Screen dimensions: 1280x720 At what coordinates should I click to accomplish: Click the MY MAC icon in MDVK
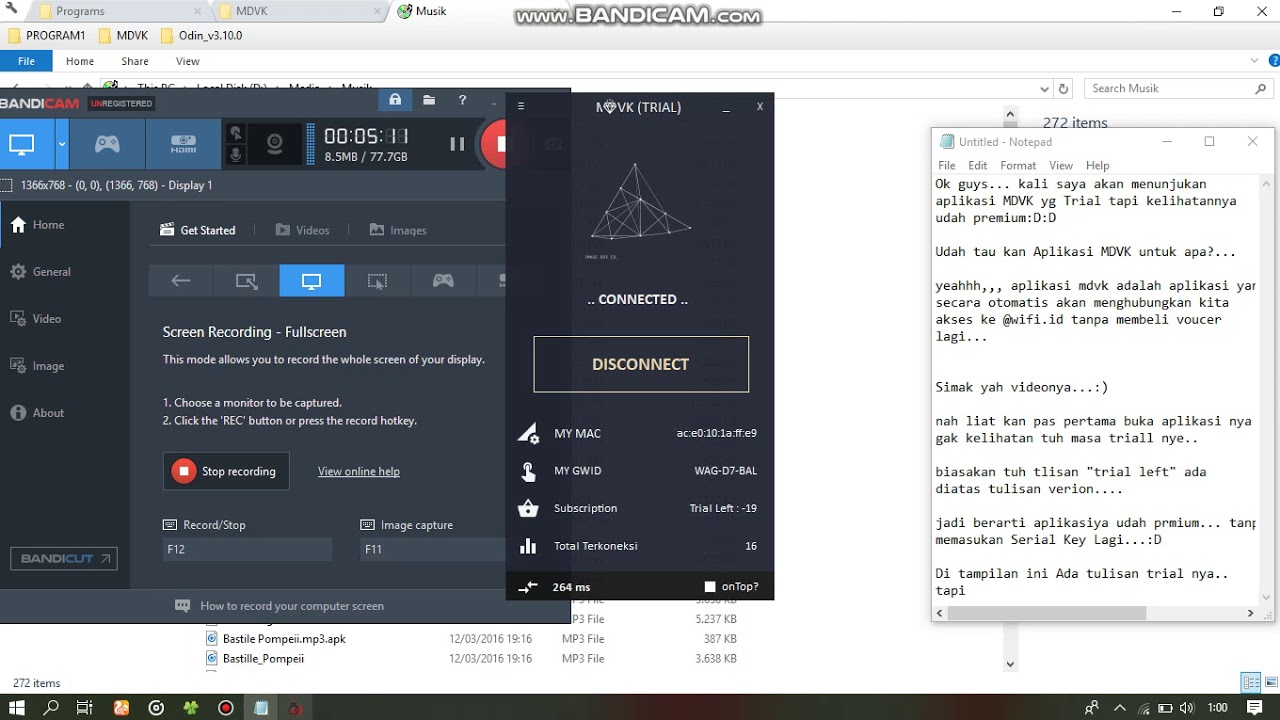527,433
